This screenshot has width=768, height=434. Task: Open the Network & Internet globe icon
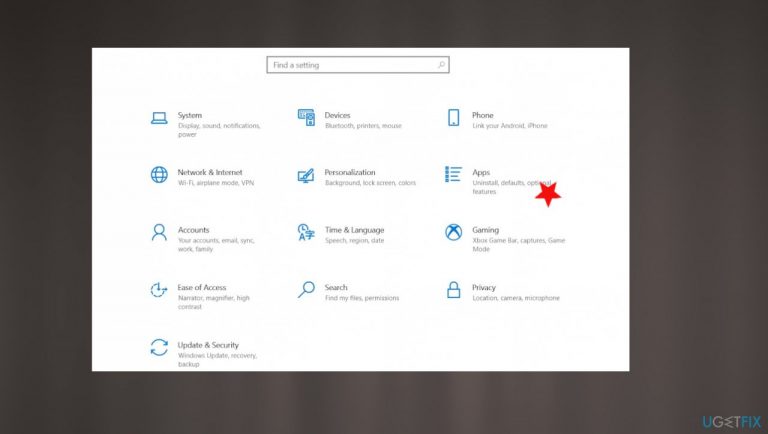[x=159, y=174]
